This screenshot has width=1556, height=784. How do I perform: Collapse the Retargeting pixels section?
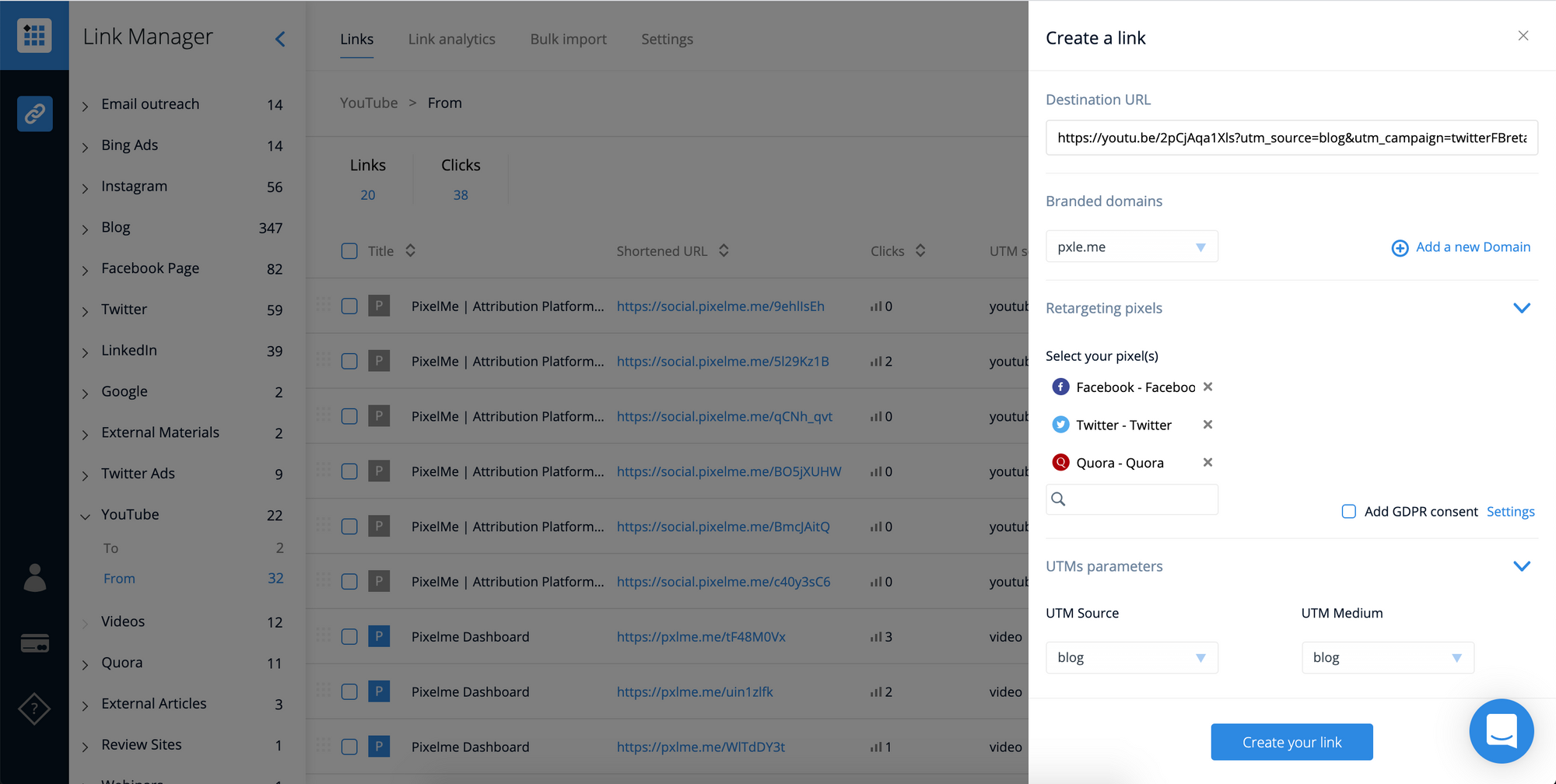pyautogui.click(x=1522, y=308)
